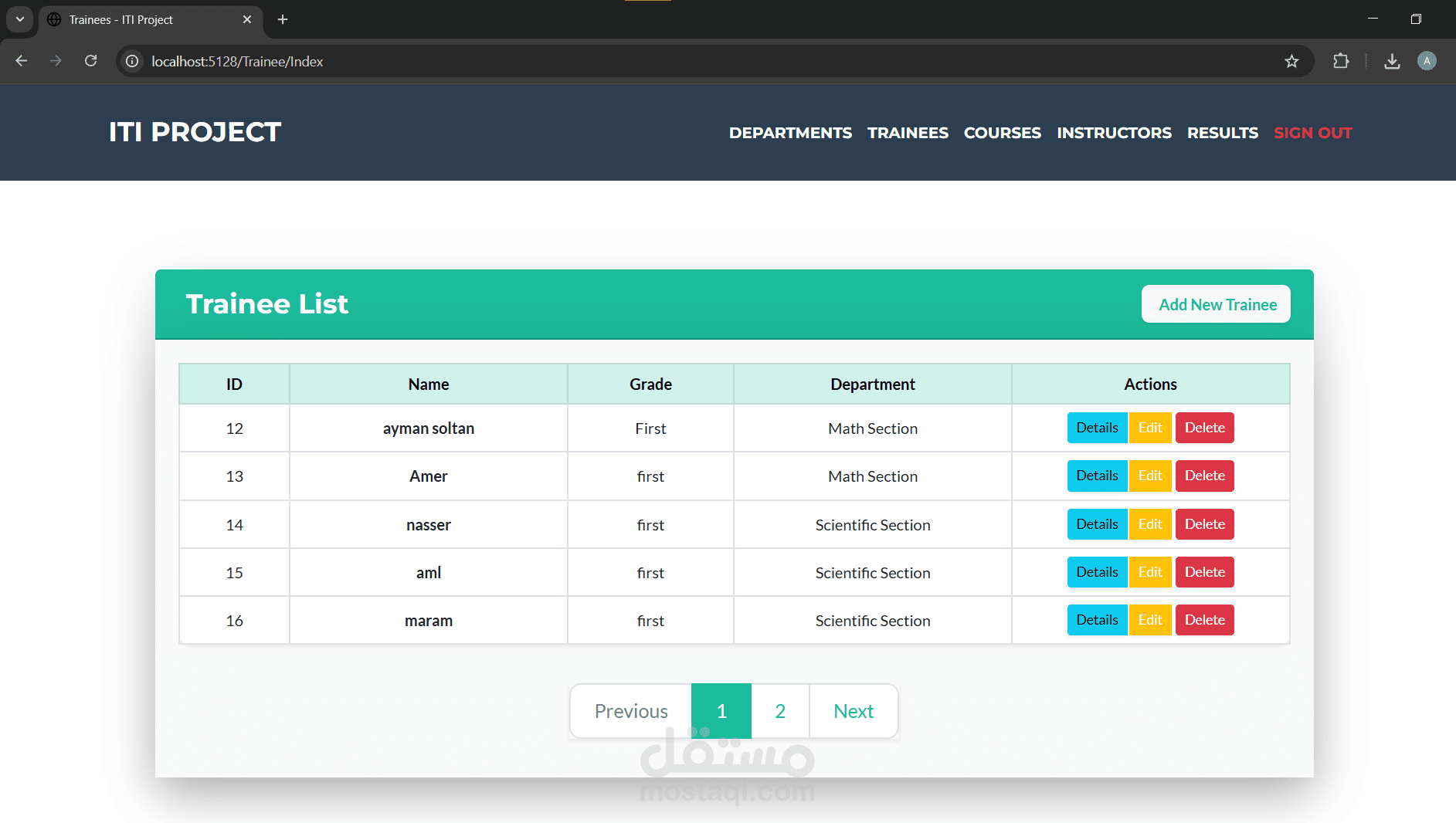View details for ayman soltan
1456x823 pixels.
tap(1097, 428)
